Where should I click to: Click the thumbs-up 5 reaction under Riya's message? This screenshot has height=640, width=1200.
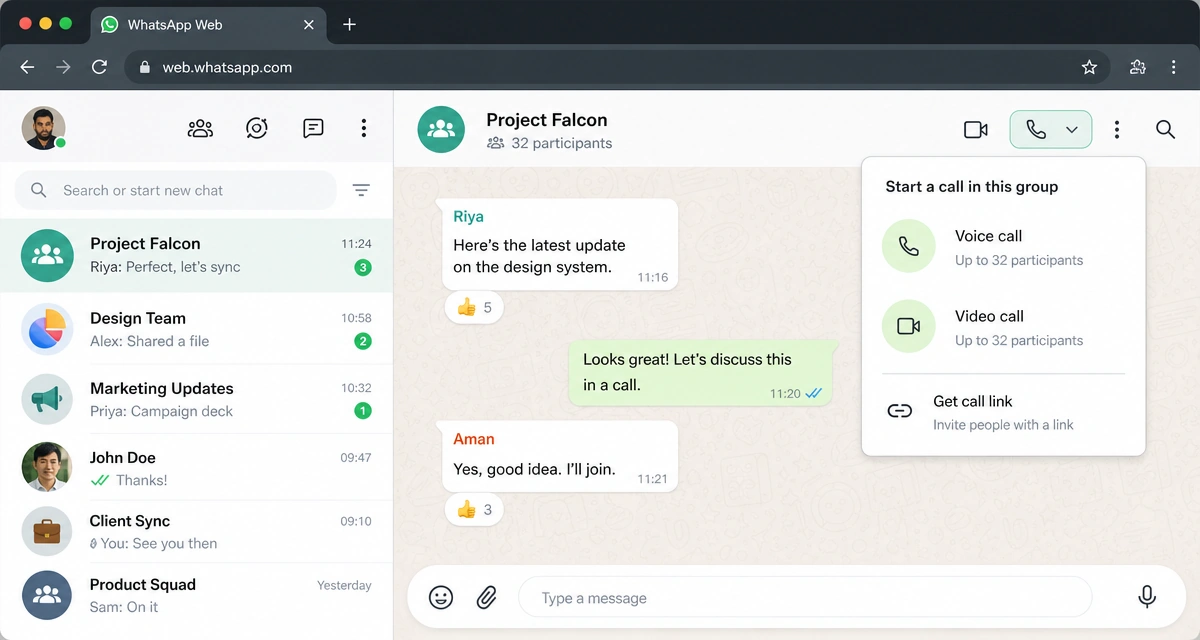tap(474, 307)
